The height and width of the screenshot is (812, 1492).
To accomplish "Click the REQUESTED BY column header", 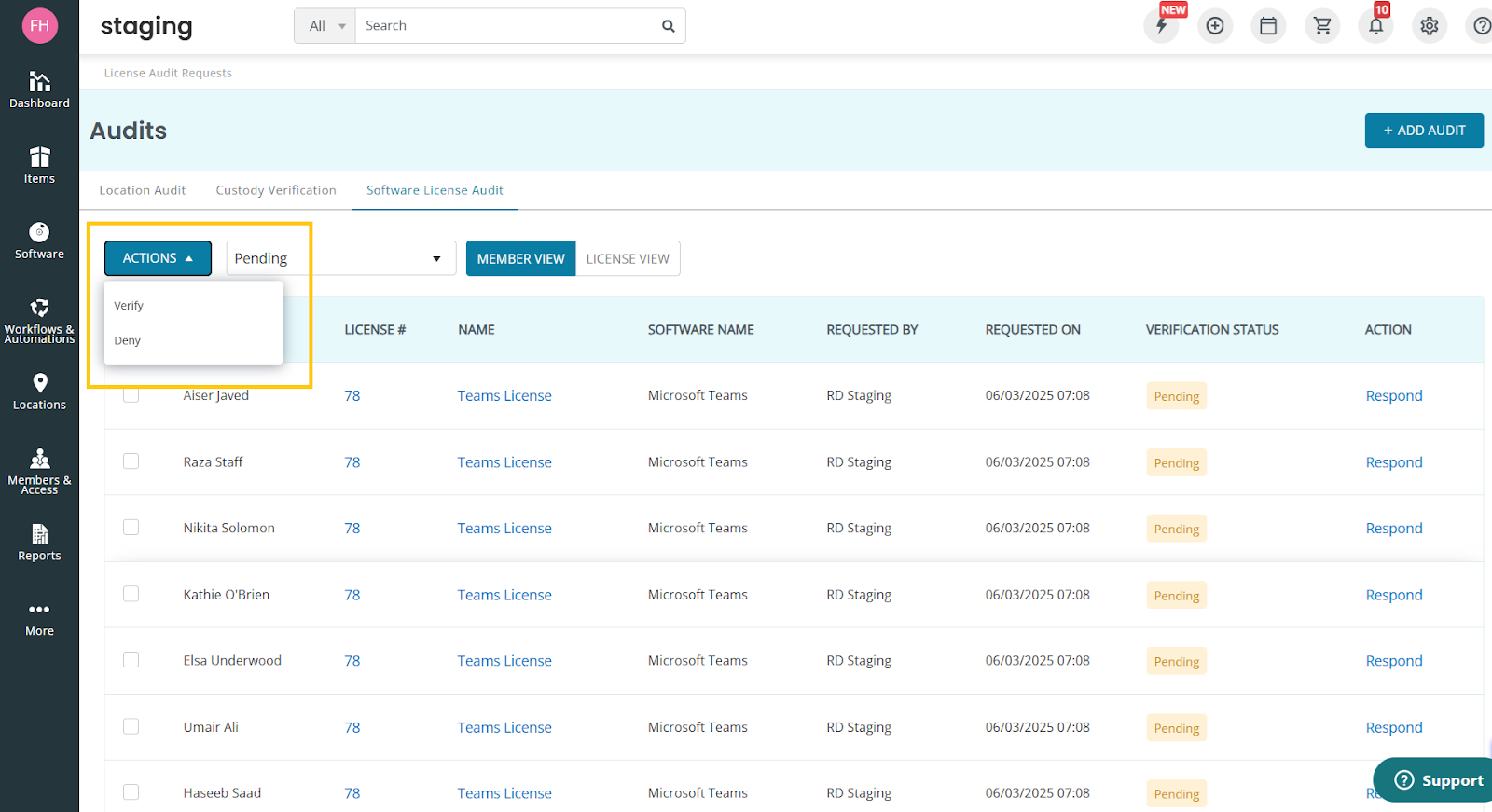I will pos(872,329).
